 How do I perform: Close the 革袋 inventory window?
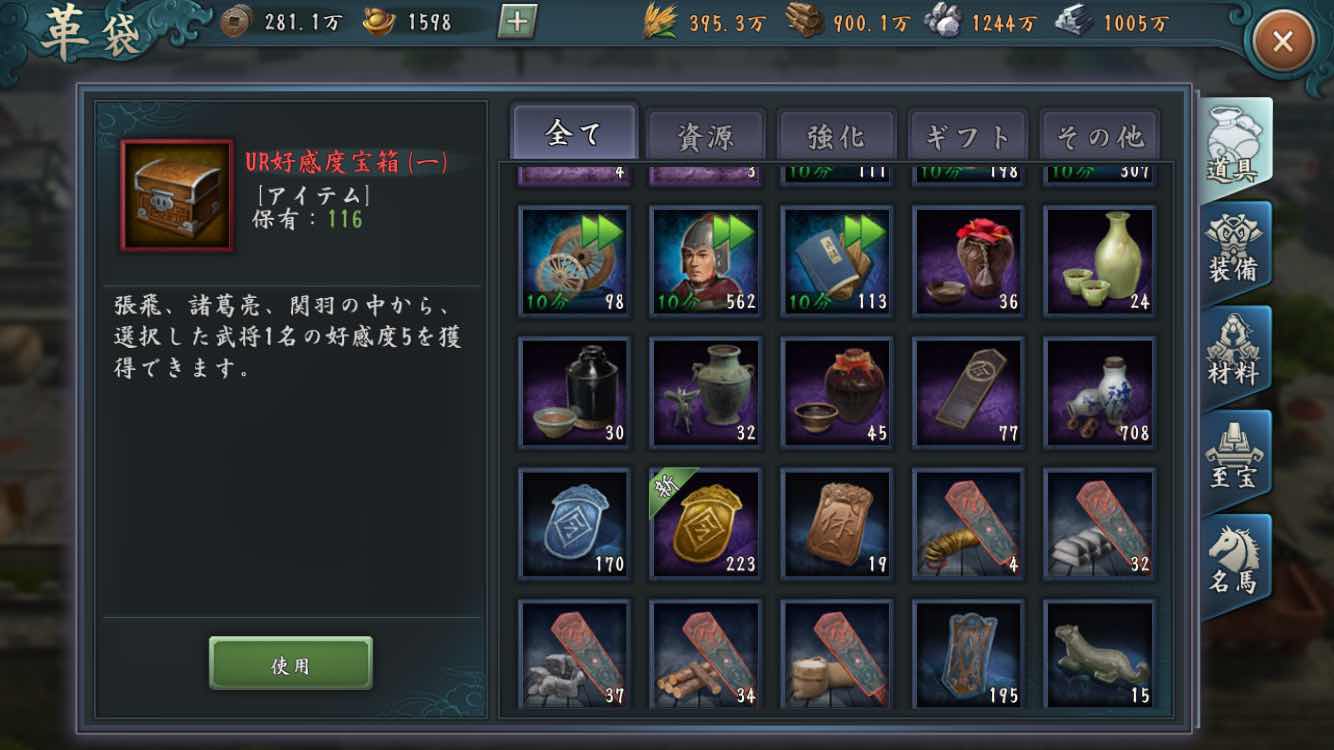1283,41
